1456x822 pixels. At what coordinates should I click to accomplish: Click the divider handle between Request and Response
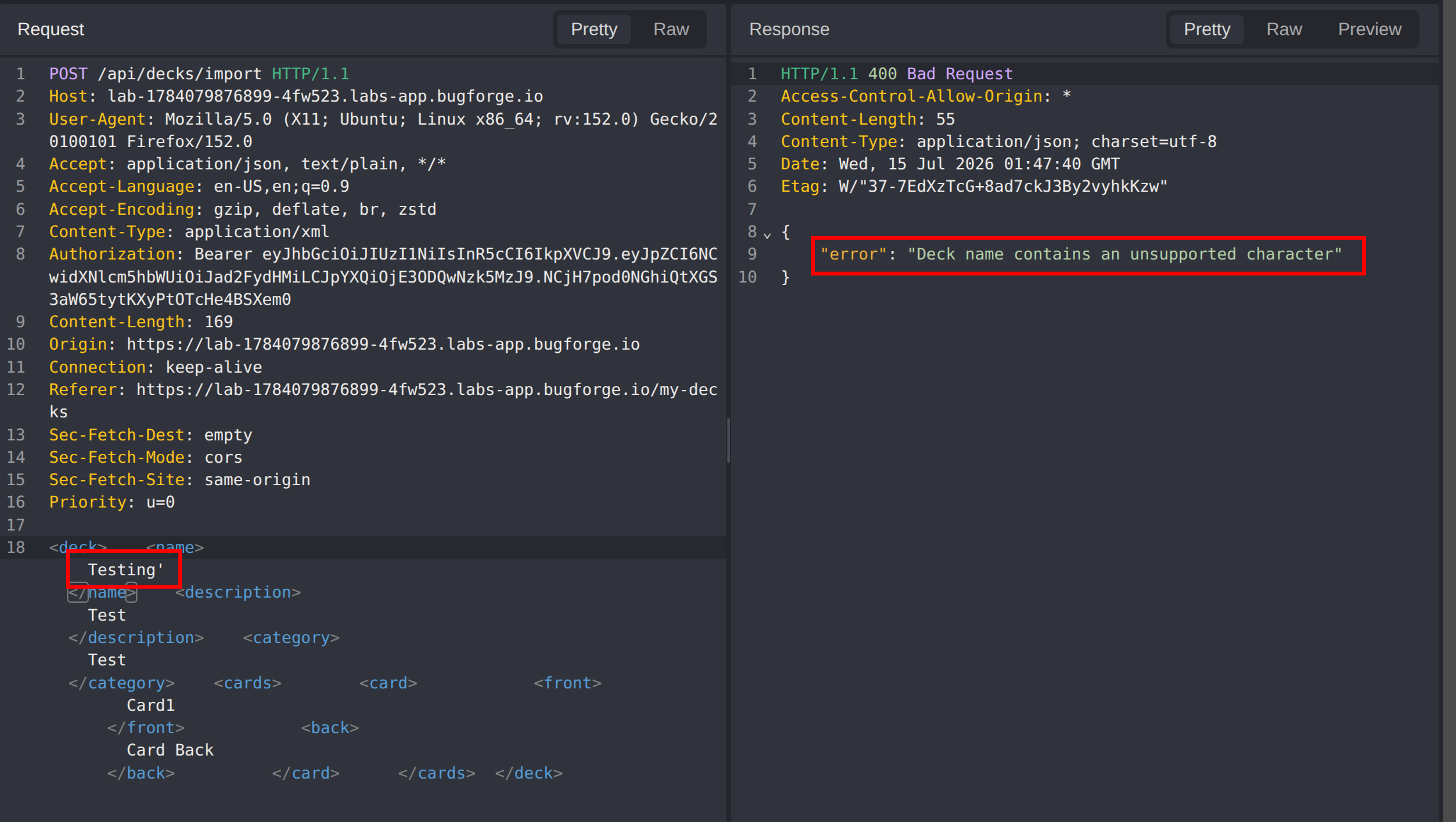pyautogui.click(x=729, y=440)
